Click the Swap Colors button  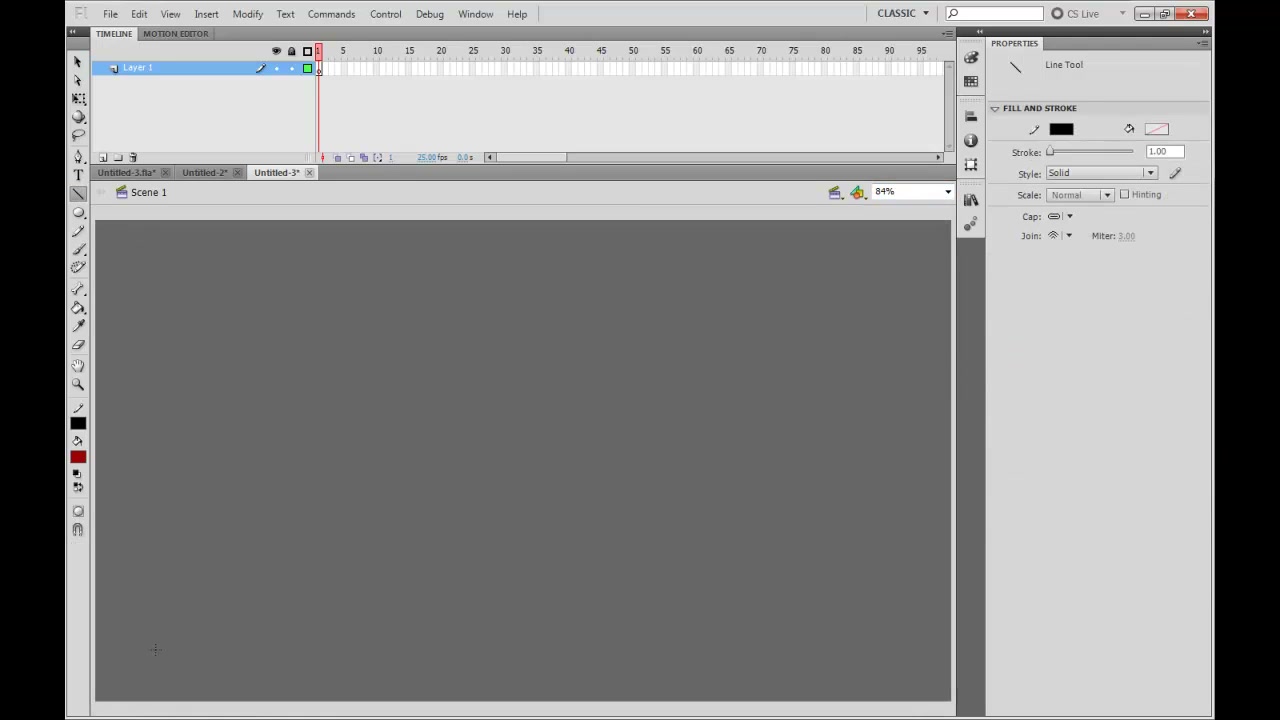77,487
